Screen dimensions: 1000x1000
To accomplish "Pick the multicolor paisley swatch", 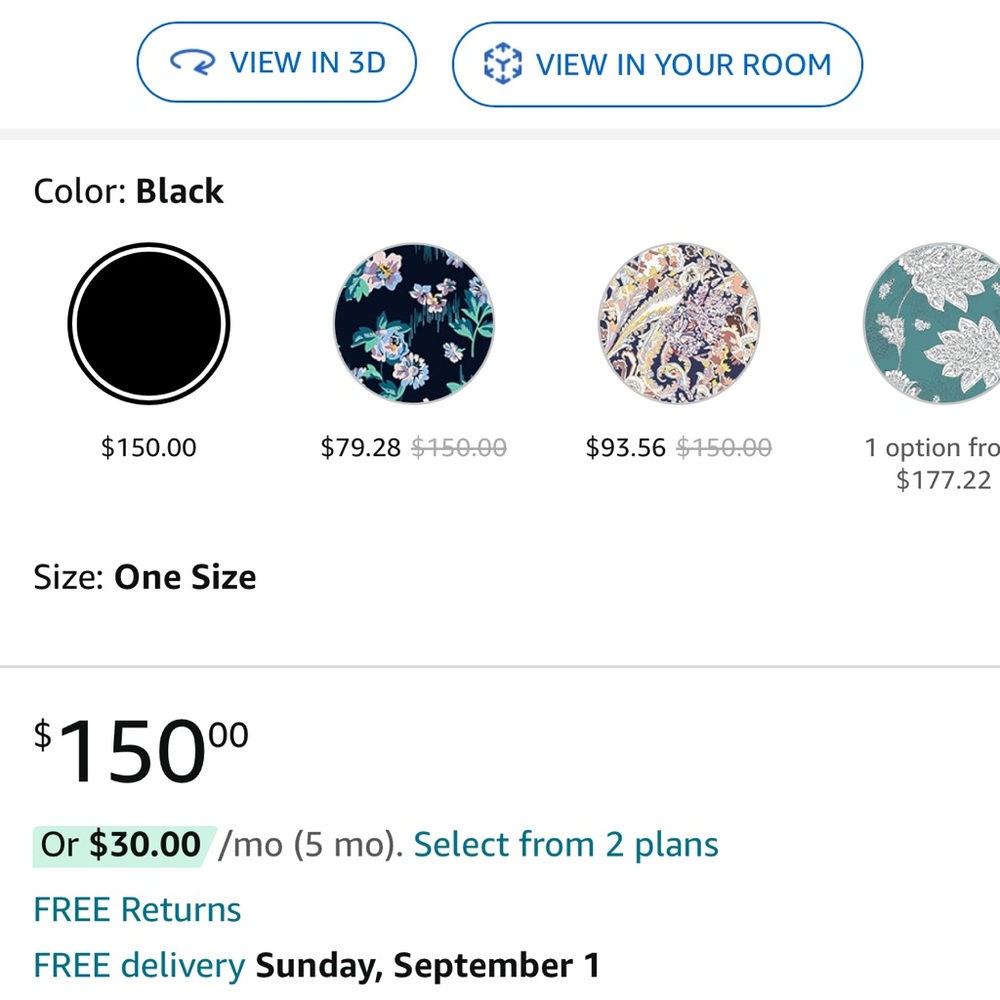I will tap(678, 322).
